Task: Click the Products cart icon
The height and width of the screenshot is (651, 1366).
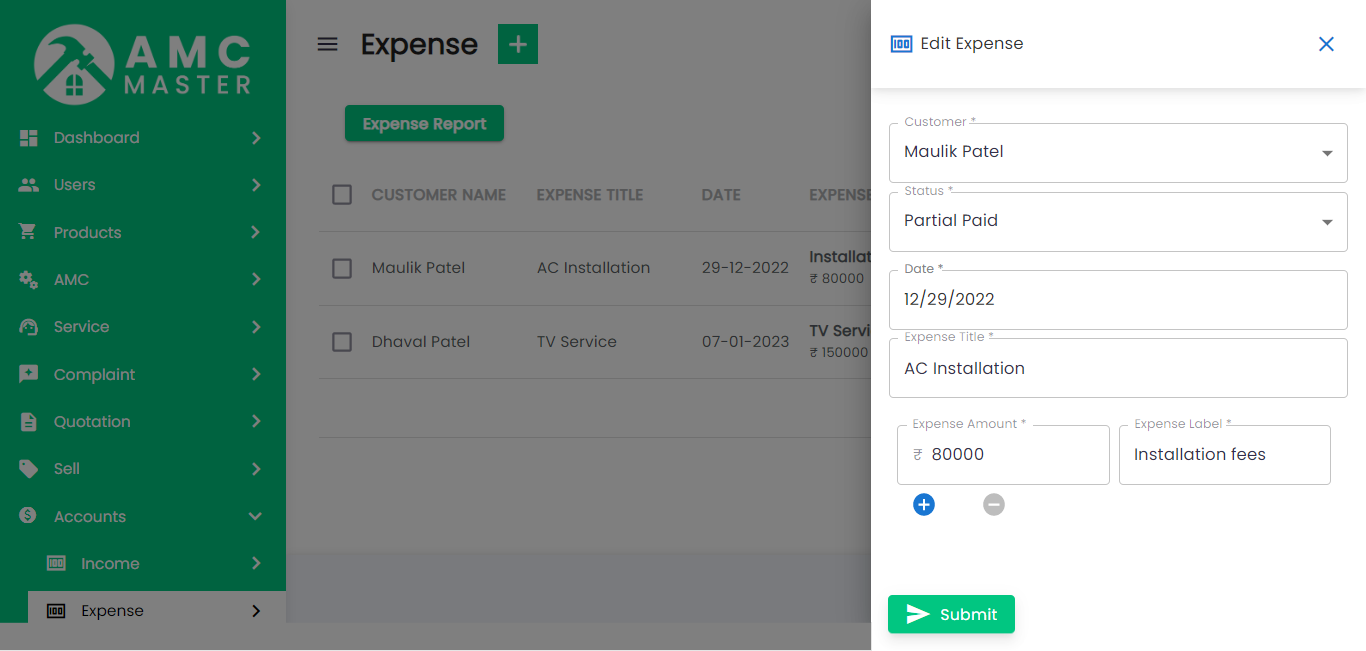Action: (x=29, y=232)
